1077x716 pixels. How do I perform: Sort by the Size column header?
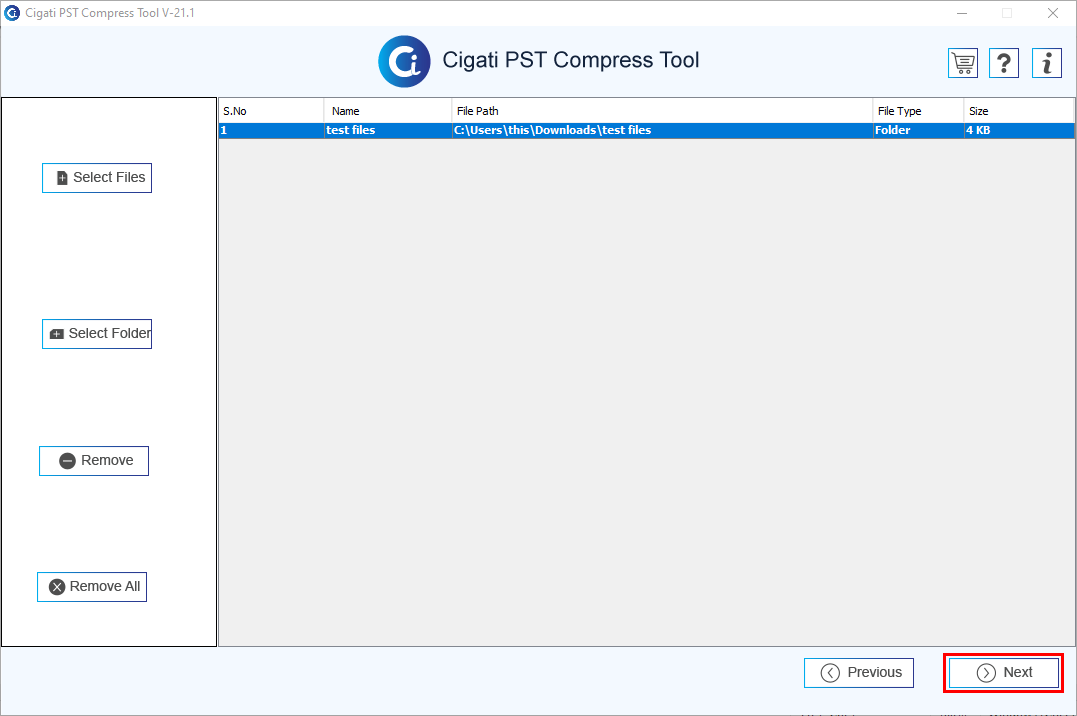[1019, 111]
